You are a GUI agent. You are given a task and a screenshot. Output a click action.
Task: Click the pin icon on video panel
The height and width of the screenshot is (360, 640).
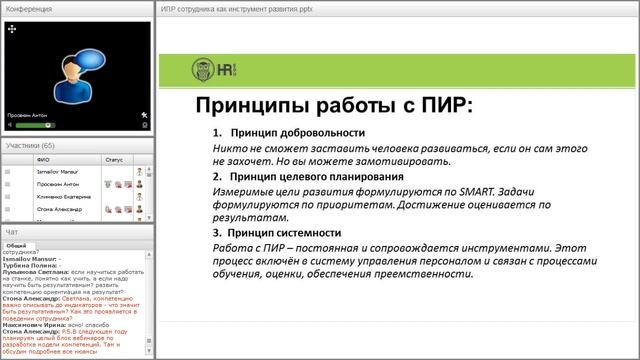point(144,115)
